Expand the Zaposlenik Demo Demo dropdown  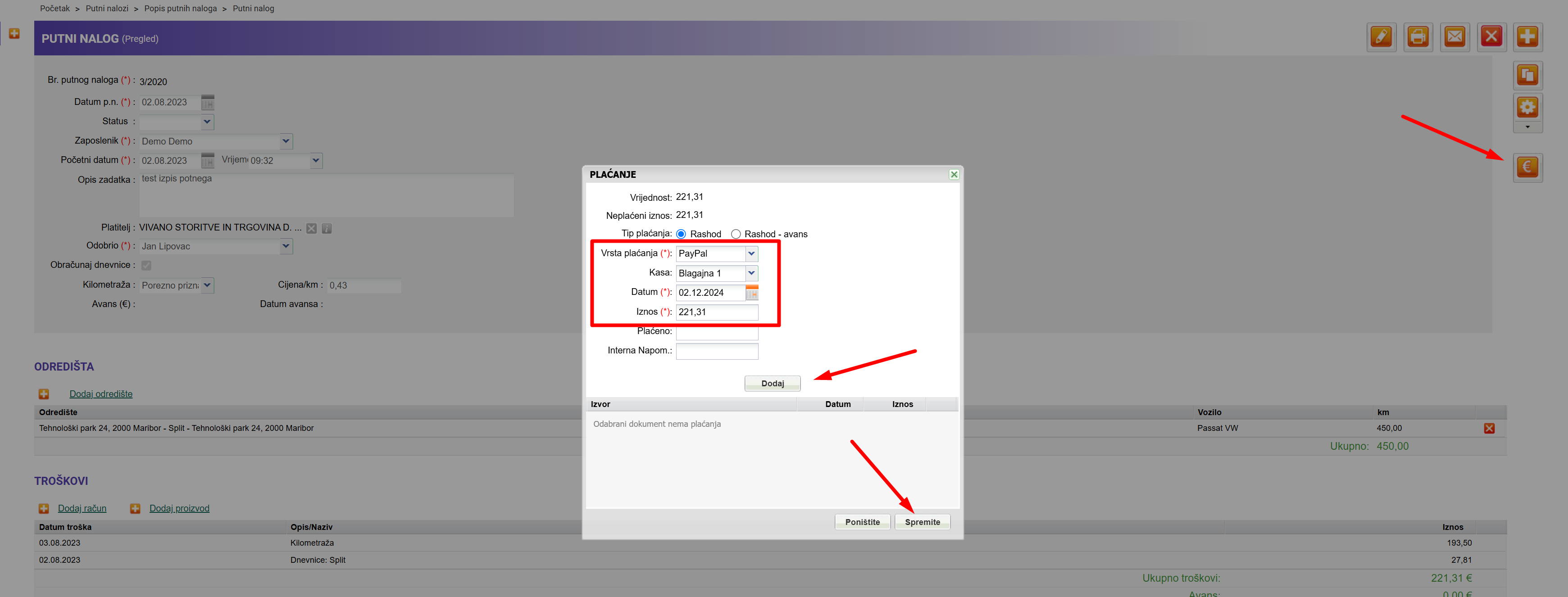[x=286, y=141]
